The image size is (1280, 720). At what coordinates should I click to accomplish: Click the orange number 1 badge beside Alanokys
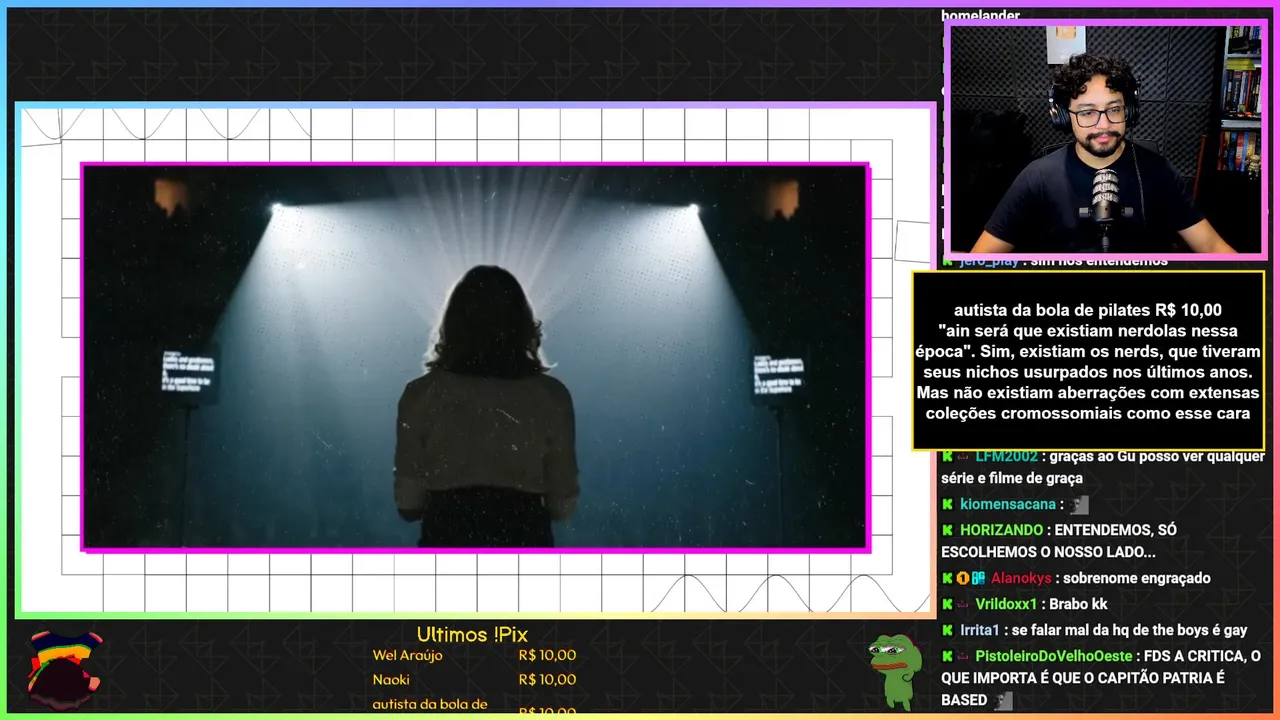[962, 578]
